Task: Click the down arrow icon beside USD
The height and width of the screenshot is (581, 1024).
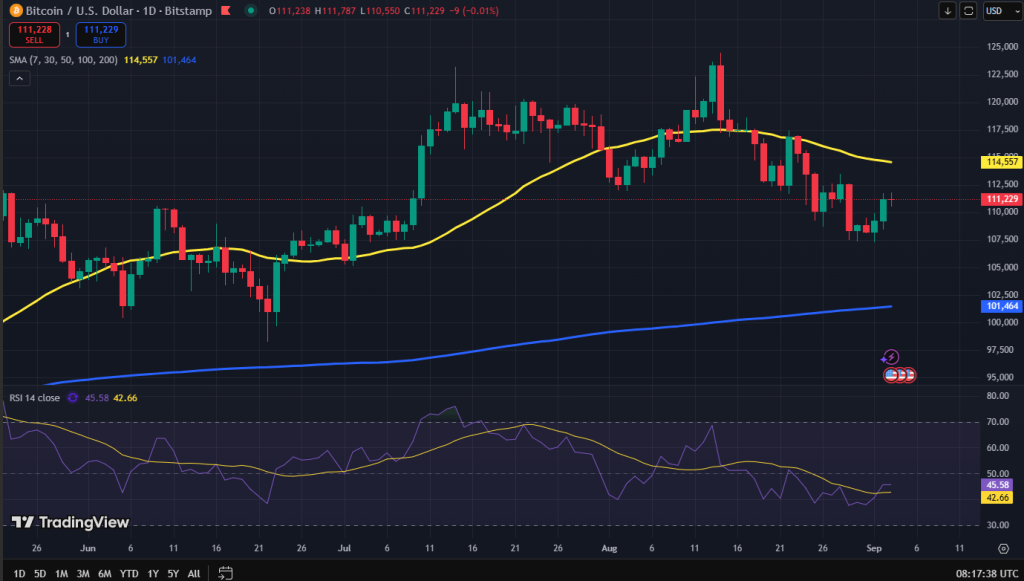Action: coord(947,11)
